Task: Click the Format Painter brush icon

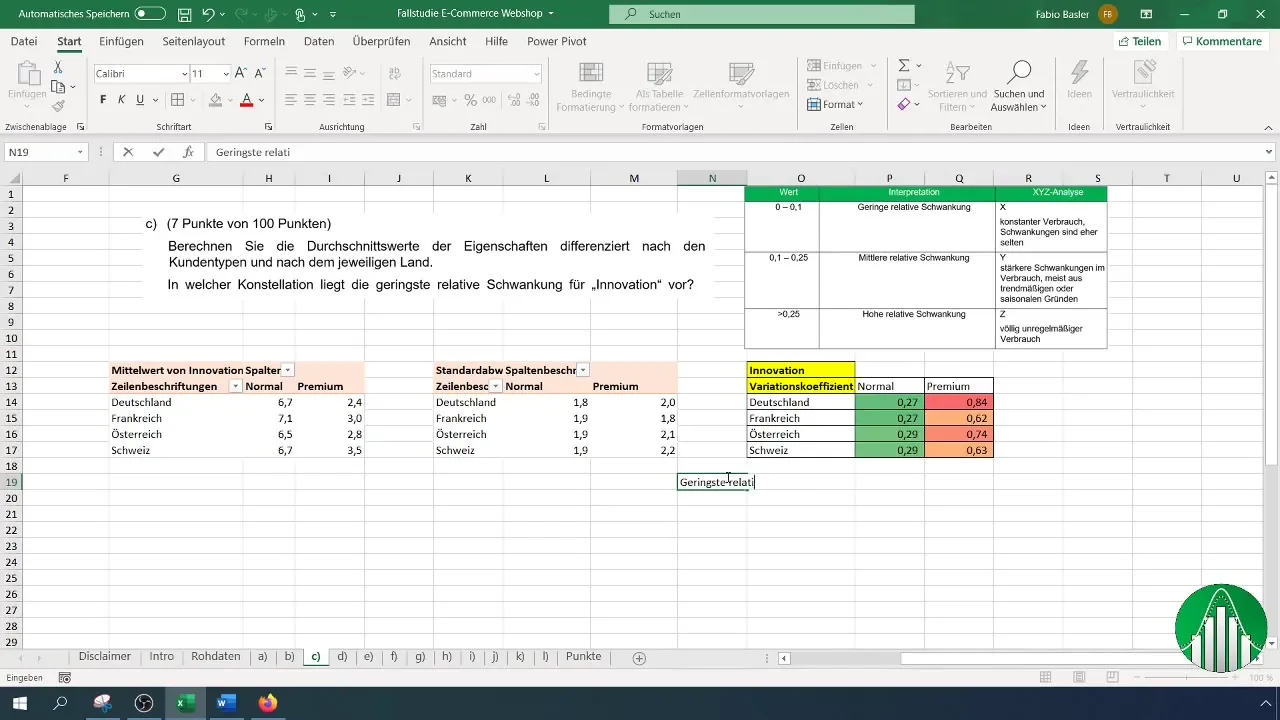Action: point(59,106)
